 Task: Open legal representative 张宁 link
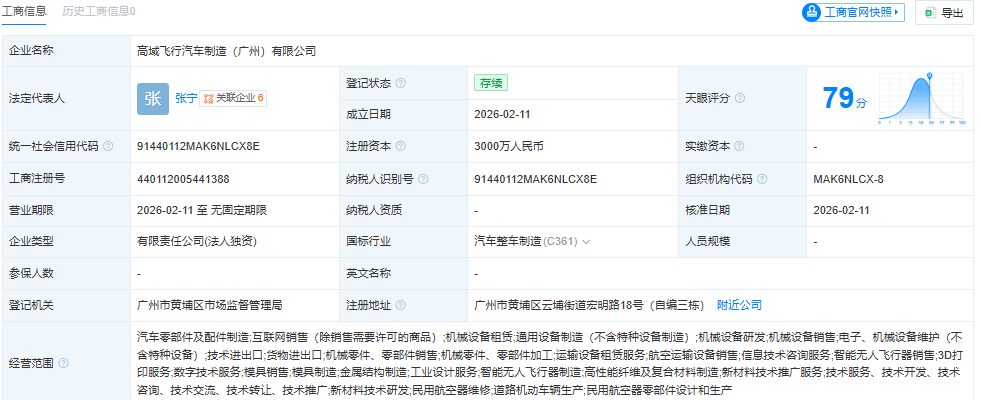[x=185, y=98]
